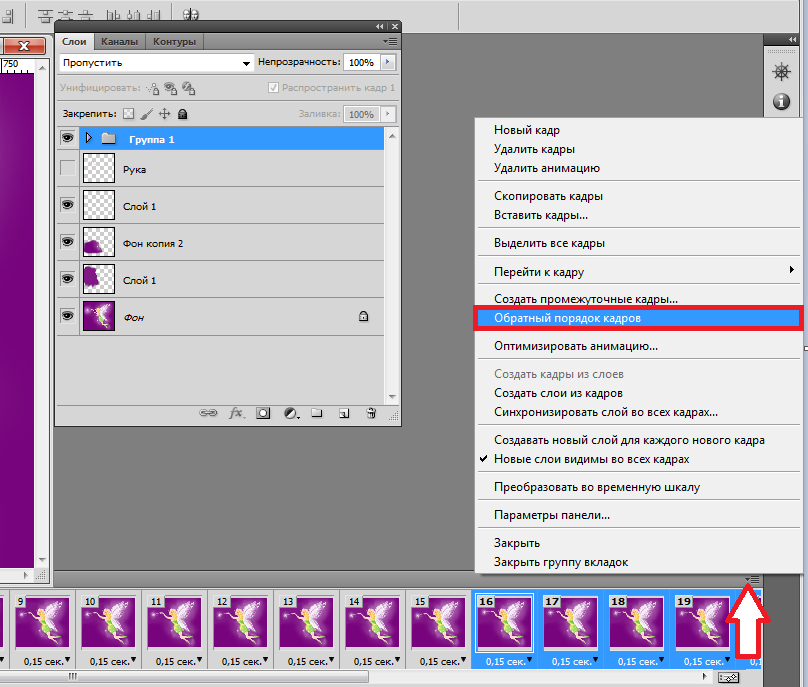The height and width of the screenshot is (687, 808).
Task: Open the Navigator panel icon
Action: [x=781, y=72]
